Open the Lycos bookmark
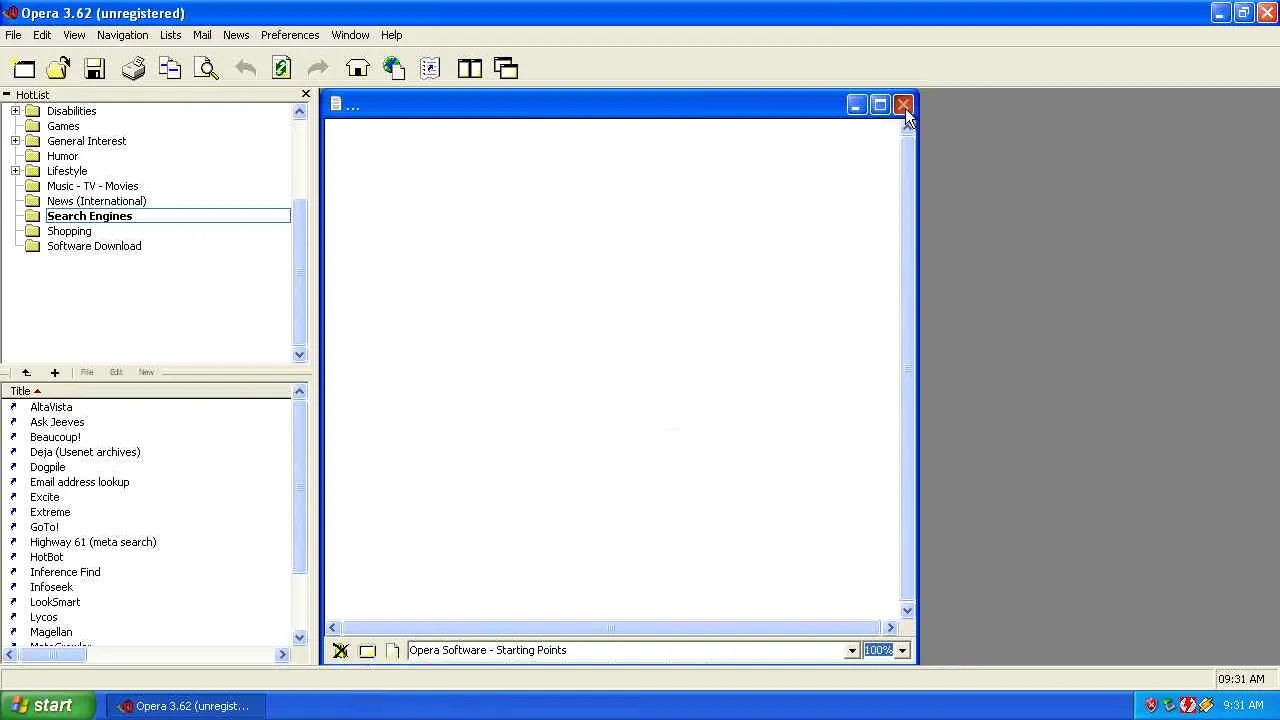This screenshot has width=1280, height=720. click(x=44, y=617)
